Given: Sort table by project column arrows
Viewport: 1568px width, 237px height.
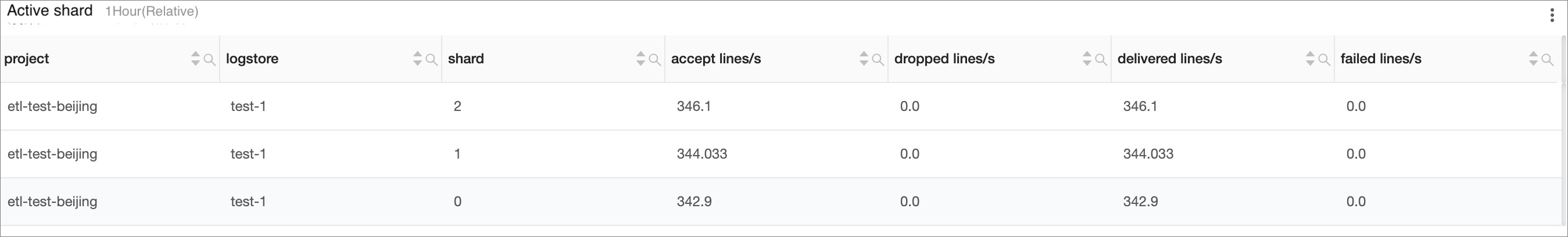Looking at the screenshot, I should tap(195, 58).
